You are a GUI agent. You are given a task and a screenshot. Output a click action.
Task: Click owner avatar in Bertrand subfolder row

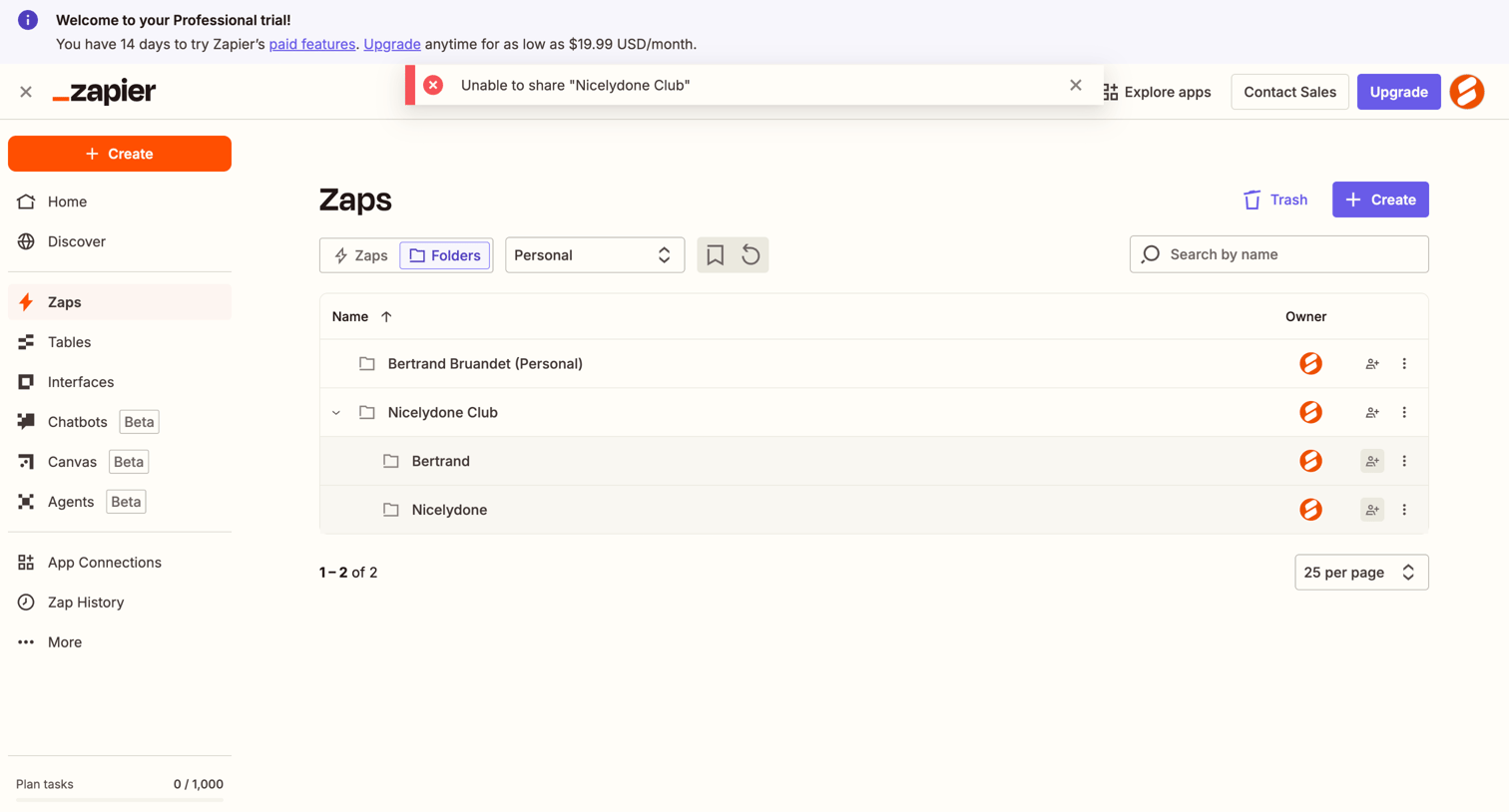coord(1310,461)
